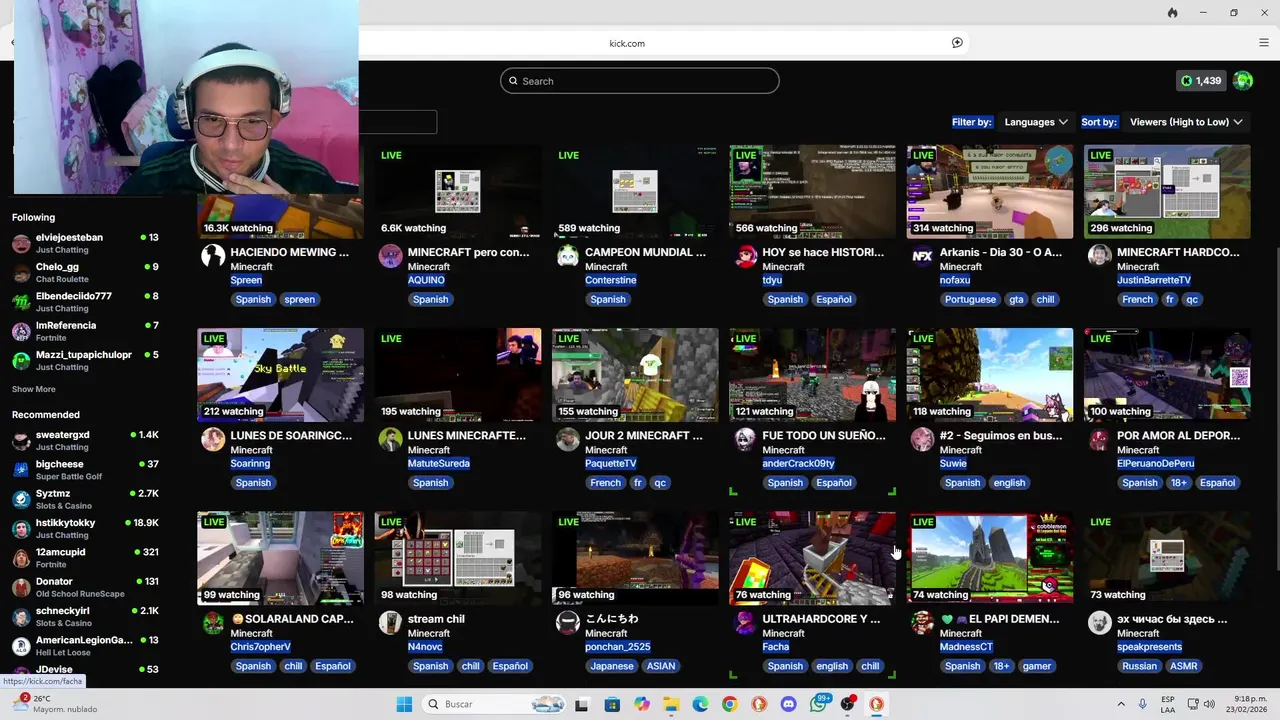Click the DuckDuckGo Fire button
Image resolution: width=1280 pixels, height=720 pixels.
coord(1172,13)
